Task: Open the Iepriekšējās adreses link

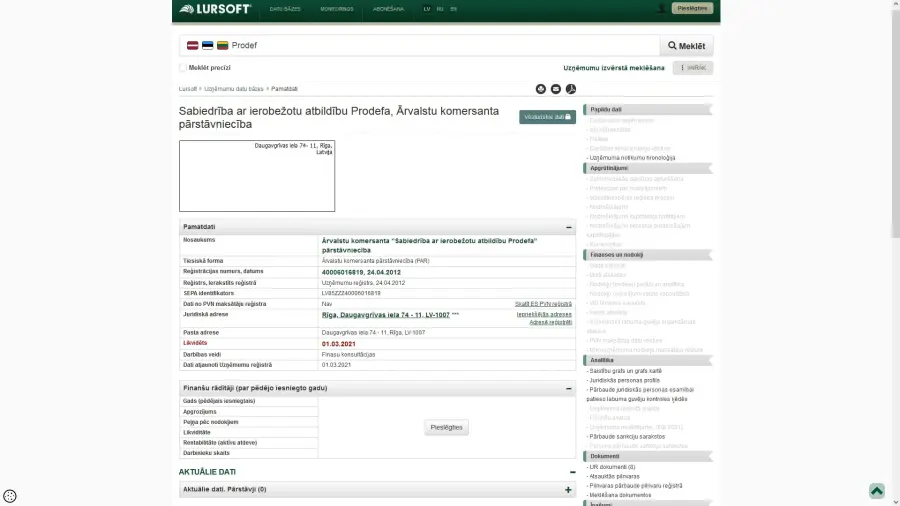Action: point(544,314)
